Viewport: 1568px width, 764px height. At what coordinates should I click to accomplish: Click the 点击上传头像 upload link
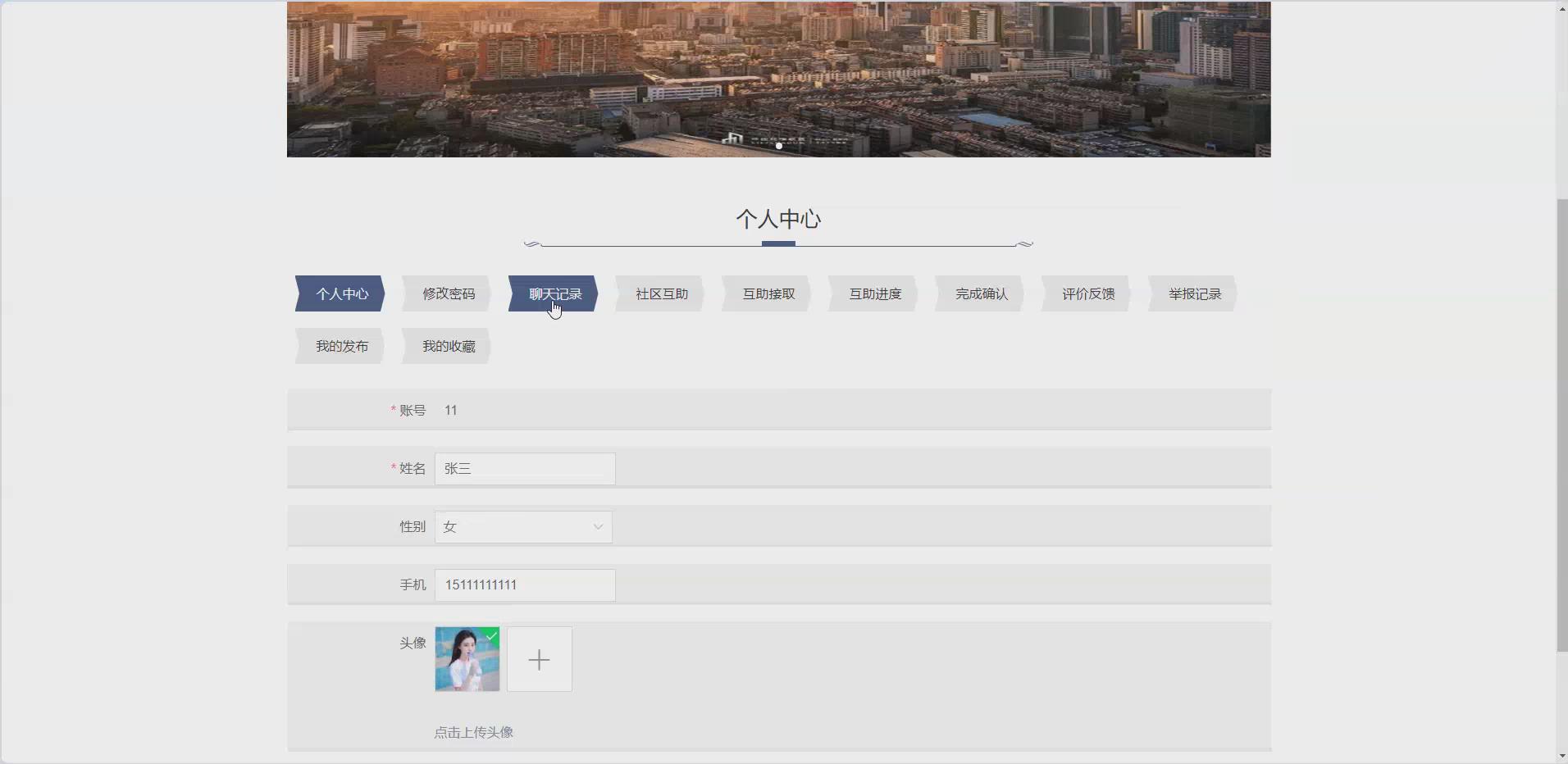click(x=473, y=733)
